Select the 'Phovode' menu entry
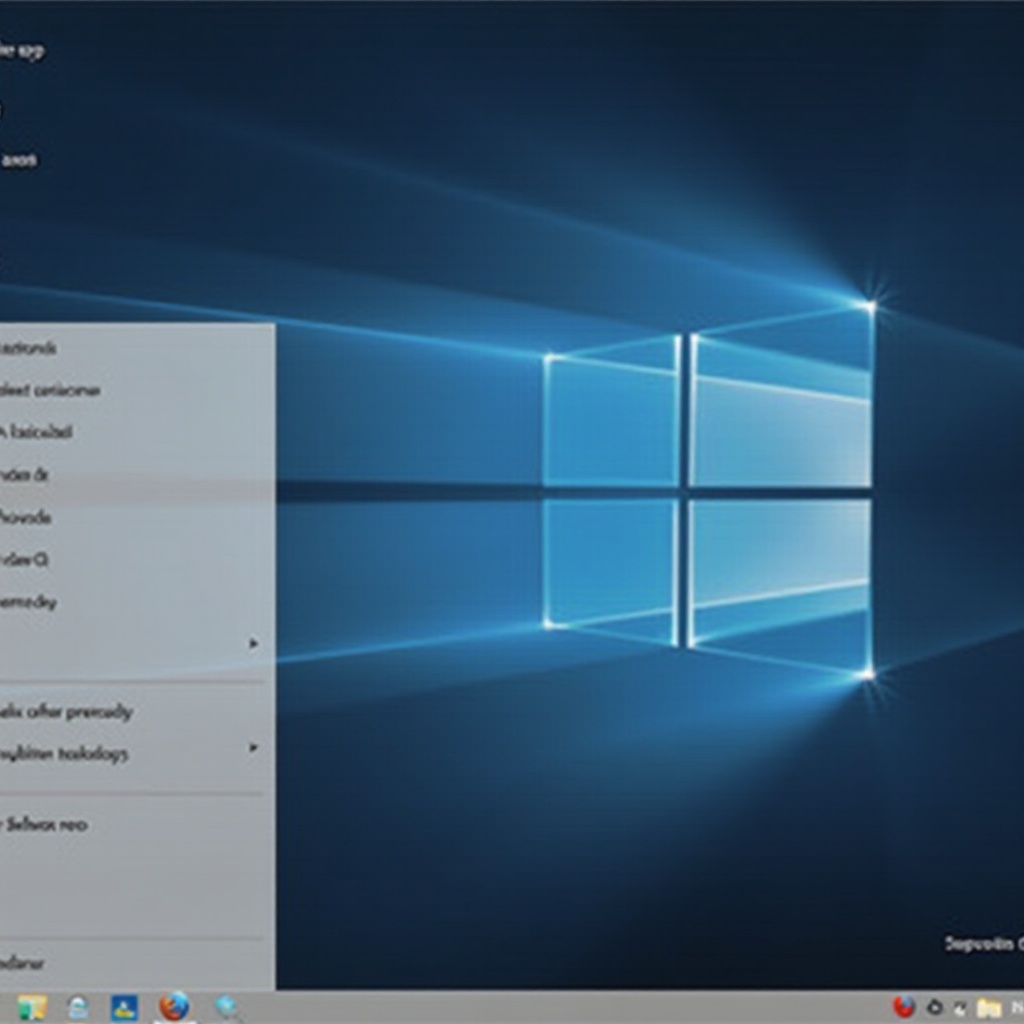This screenshot has width=1024, height=1024. tap(25, 517)
